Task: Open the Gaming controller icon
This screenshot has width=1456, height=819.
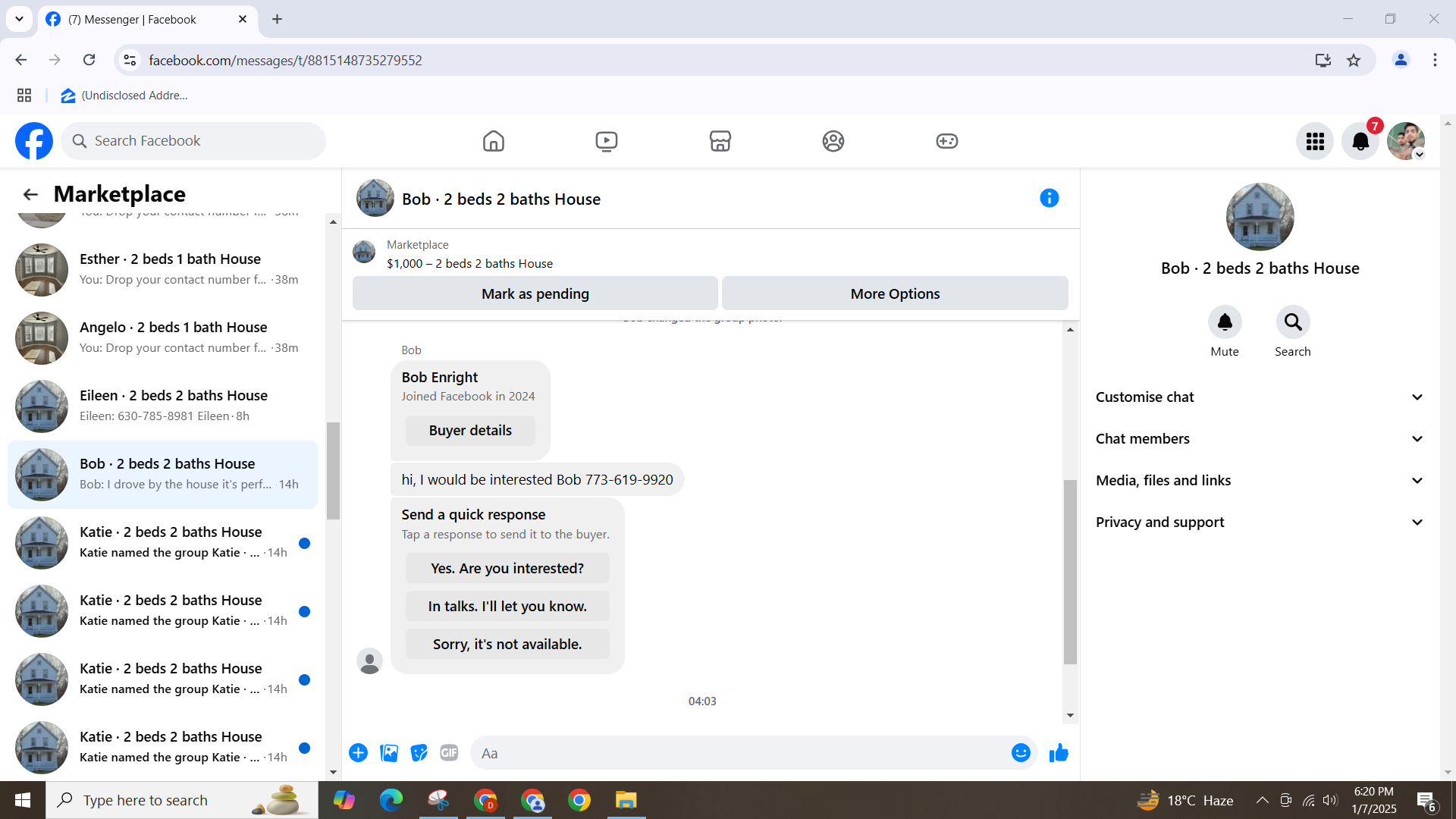Action: [946, 141]
